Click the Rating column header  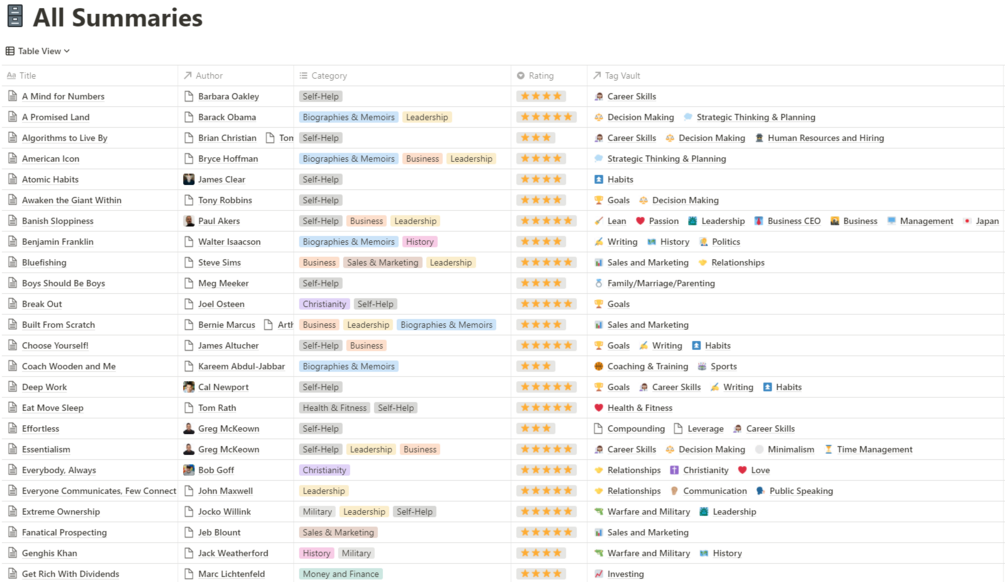click(535, 76)
